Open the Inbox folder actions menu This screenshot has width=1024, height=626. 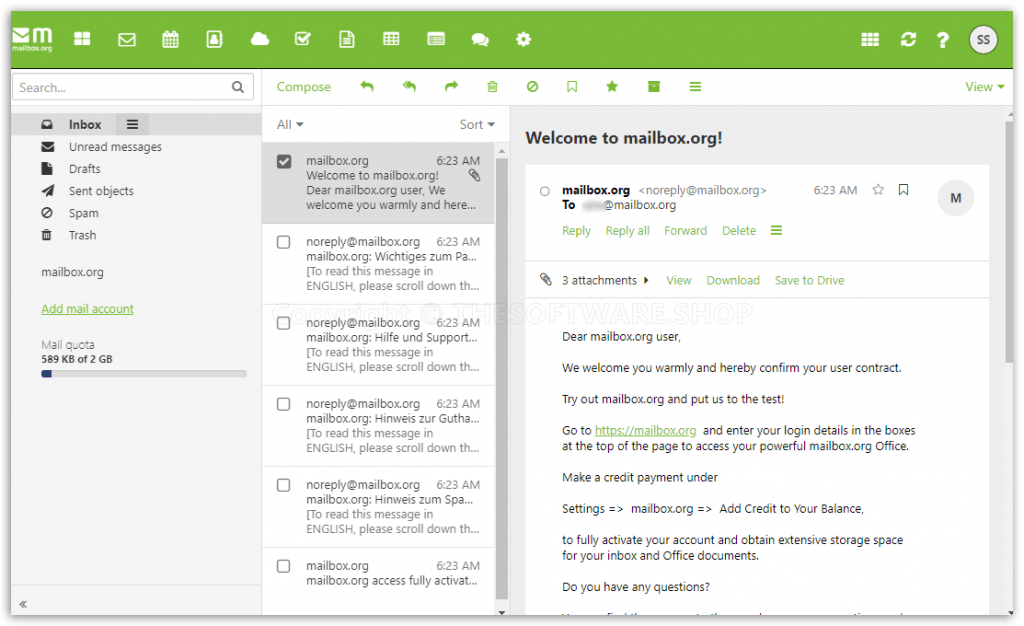pos(133,124)
